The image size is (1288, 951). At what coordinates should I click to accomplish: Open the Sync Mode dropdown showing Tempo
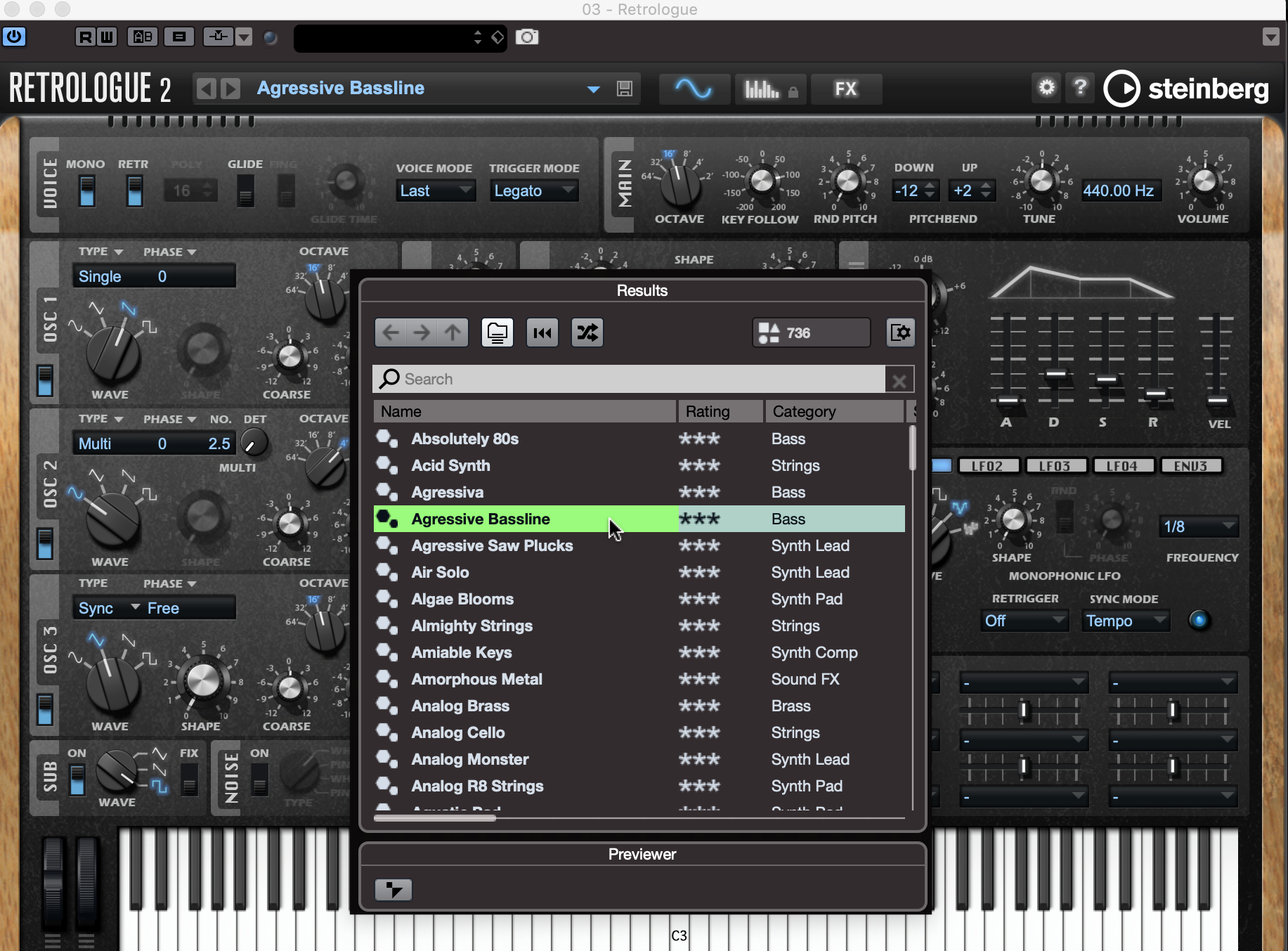pos(1125,621)
